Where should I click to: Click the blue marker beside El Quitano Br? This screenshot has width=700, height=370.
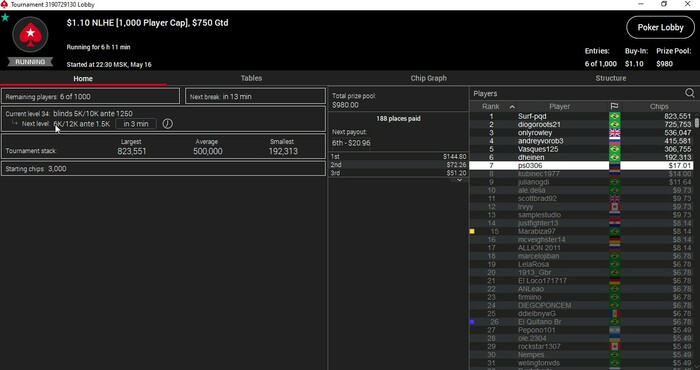pos(472,321)
